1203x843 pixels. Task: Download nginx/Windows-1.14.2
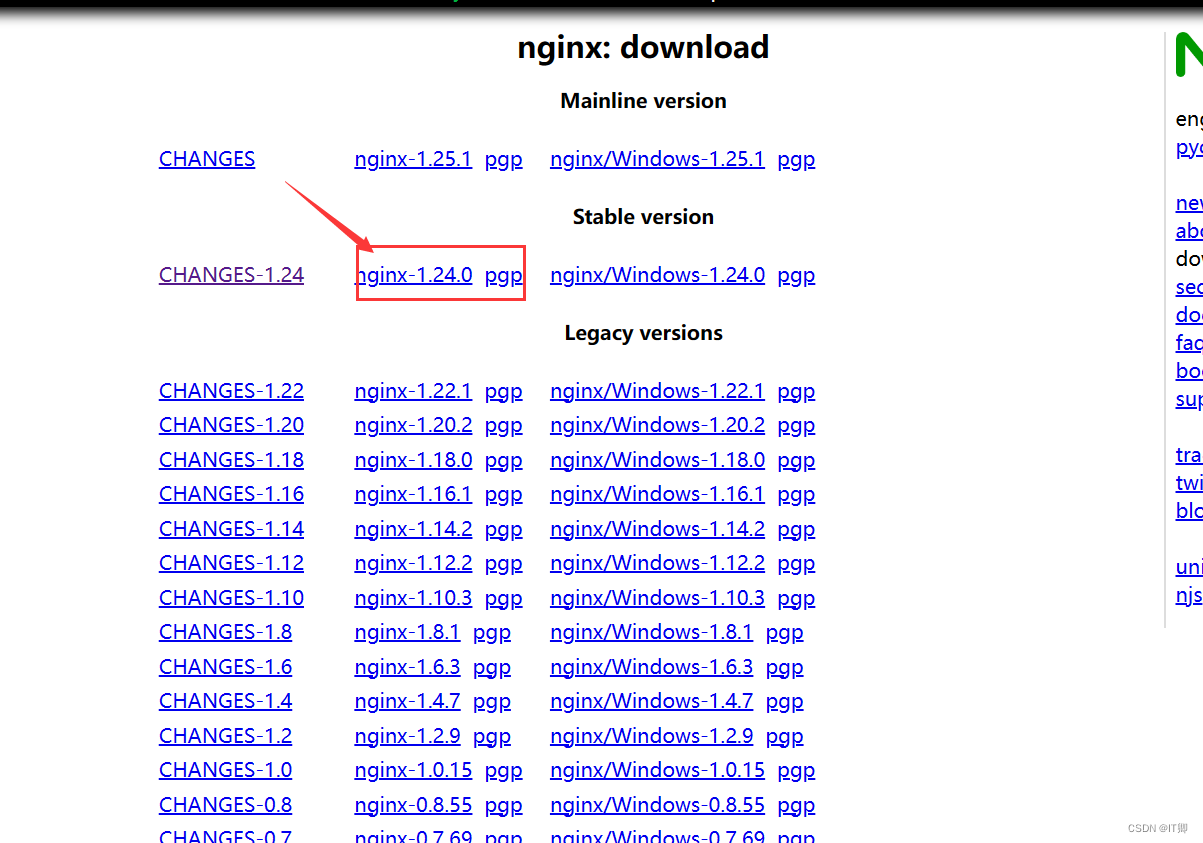pyautogui.click(x=657, y=529)
